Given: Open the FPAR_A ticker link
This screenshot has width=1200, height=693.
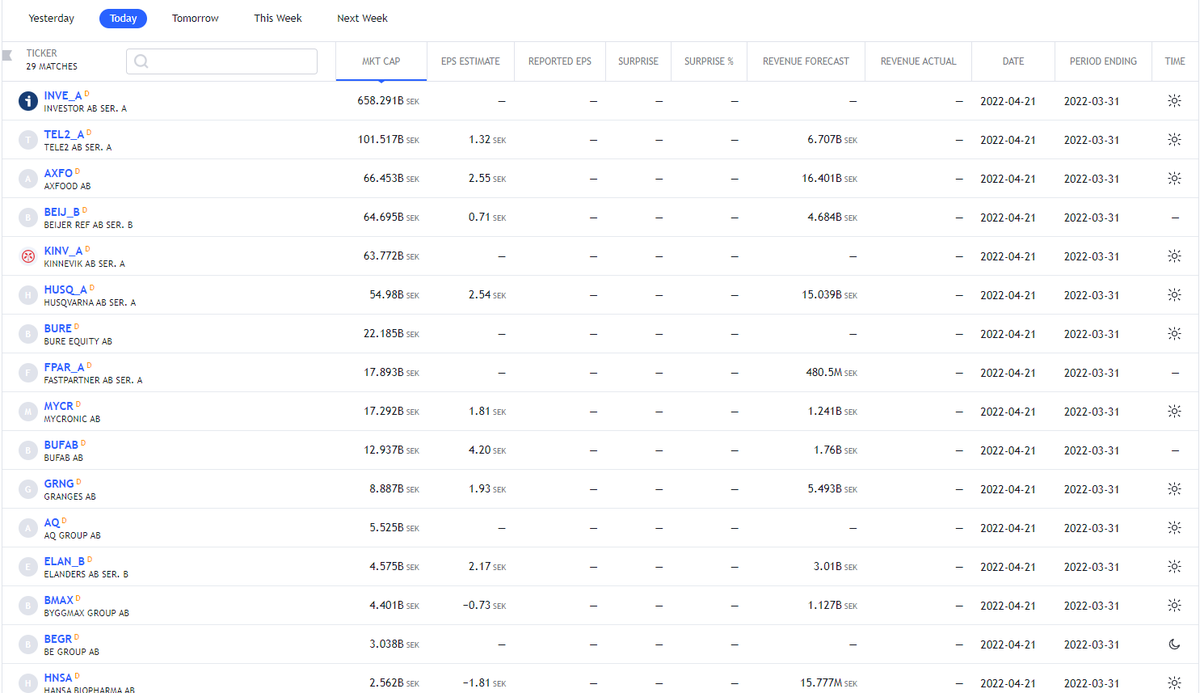Looking at the screenshot, I should click(x=64, y=367).
